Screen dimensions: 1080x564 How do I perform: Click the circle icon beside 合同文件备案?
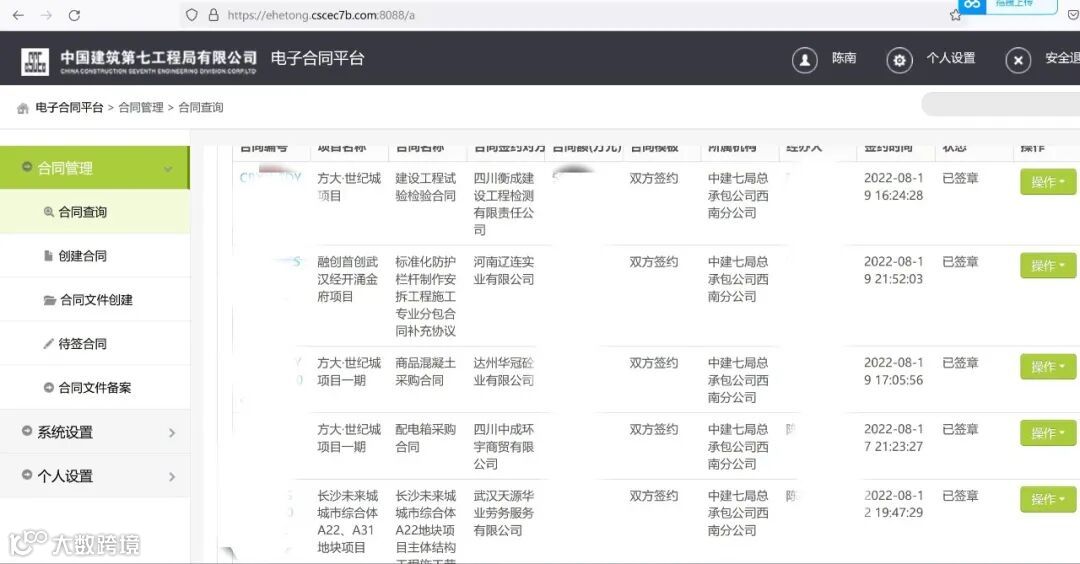(x=49, y=388)
